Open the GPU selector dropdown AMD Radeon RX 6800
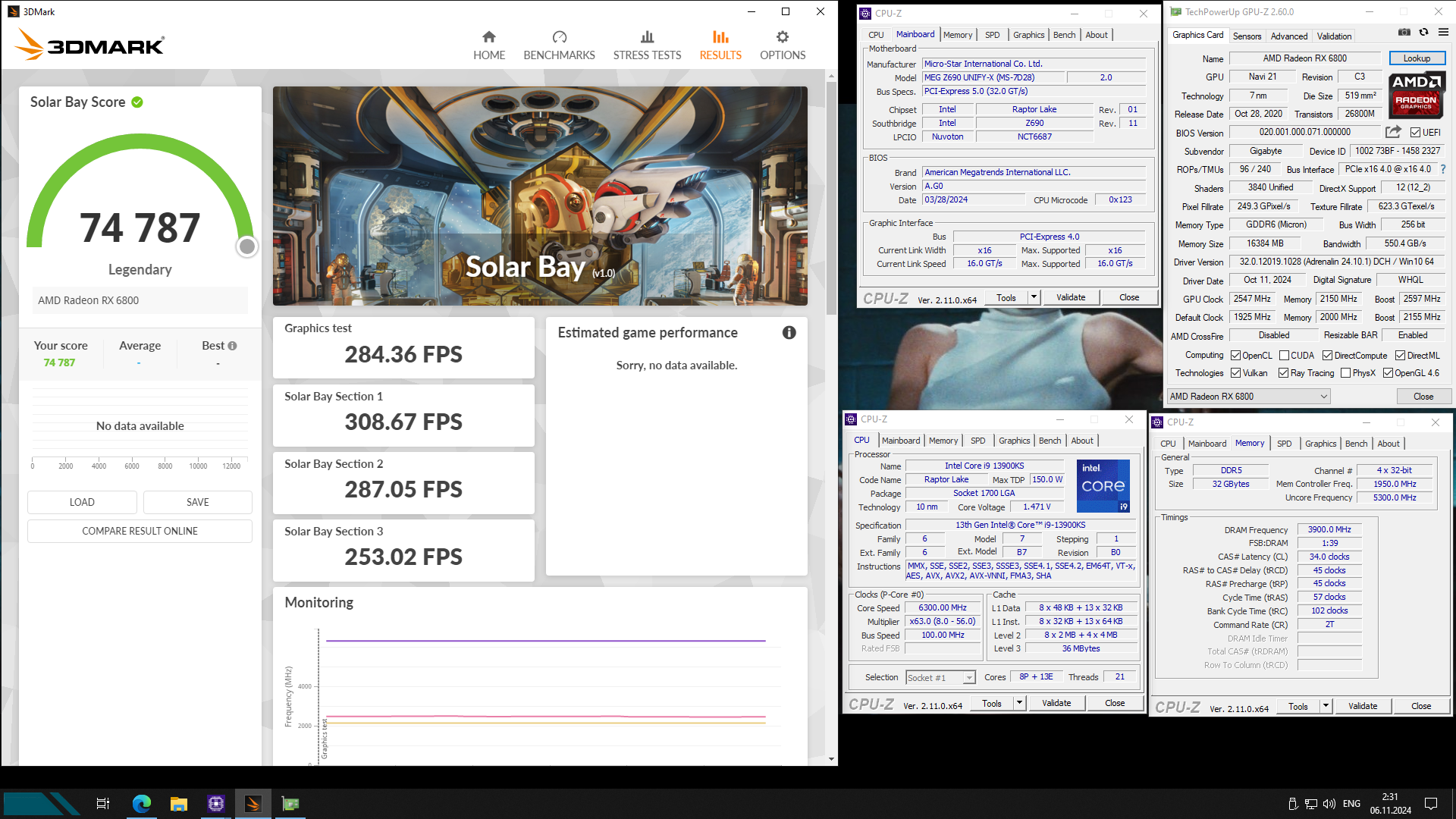Image resolution: width=1456 pixels, height=819 pixels. point(1249,397)
